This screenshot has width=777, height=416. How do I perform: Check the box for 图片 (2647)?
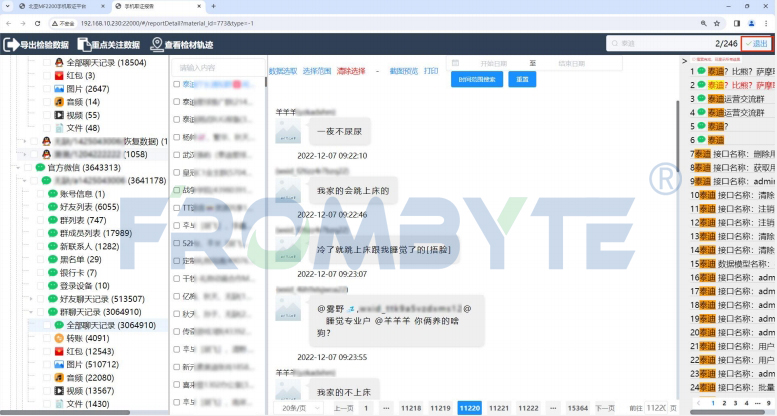pyautogui.click(x=47, y=89)
